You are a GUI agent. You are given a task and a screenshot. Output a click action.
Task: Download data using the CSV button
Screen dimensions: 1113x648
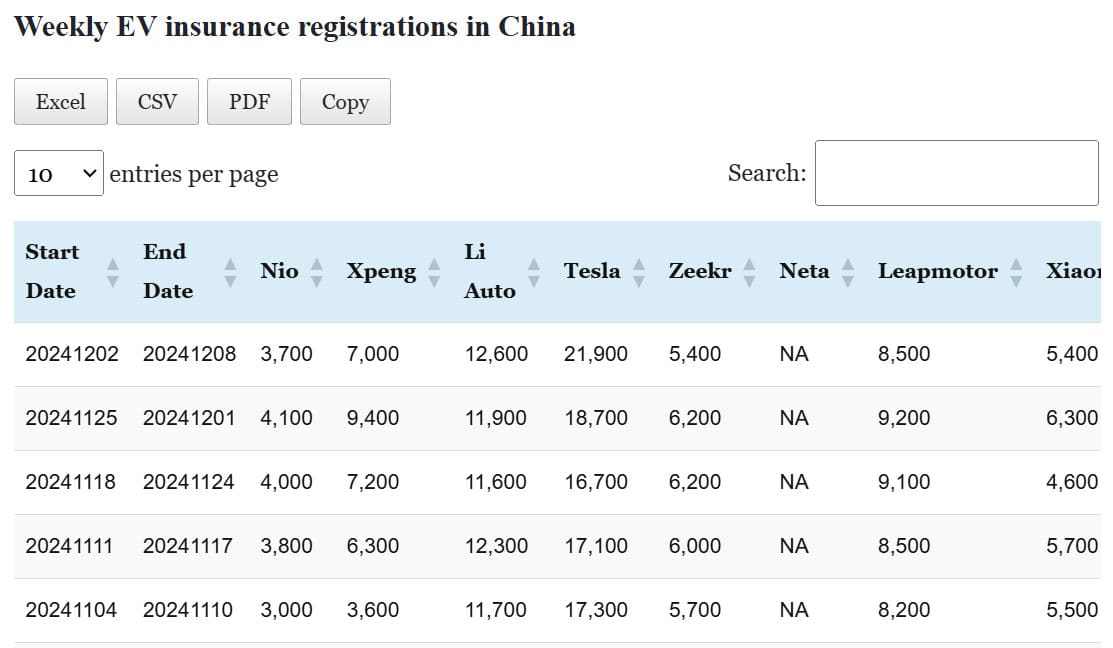pos(157,102)
